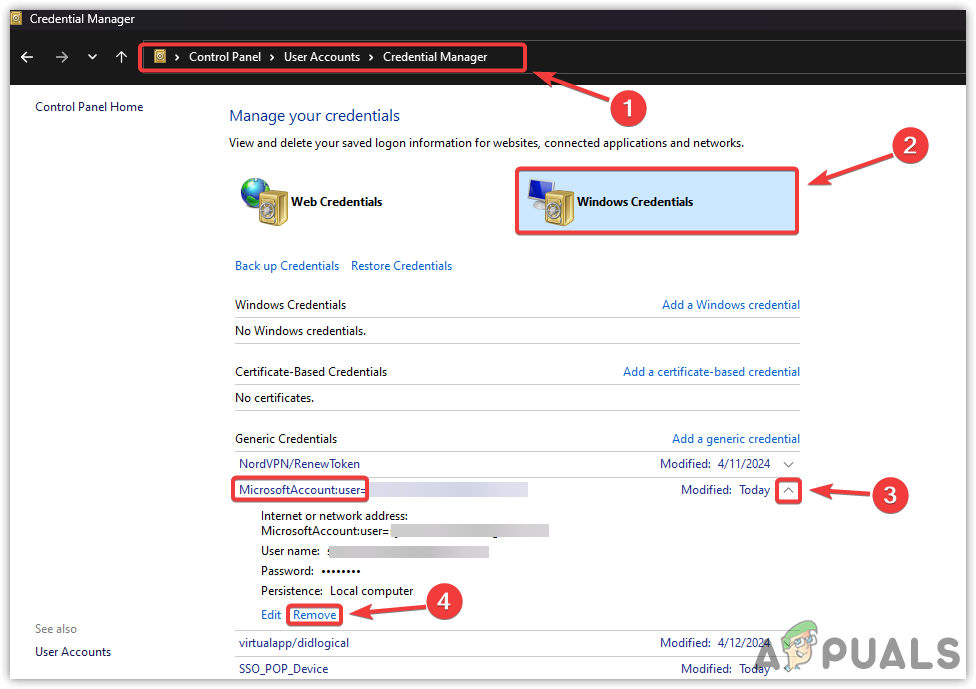Click the MicrosoftAccount:user= credential entry
The image size is (976, 689).
pyautogui.click(x=302, y=490)
